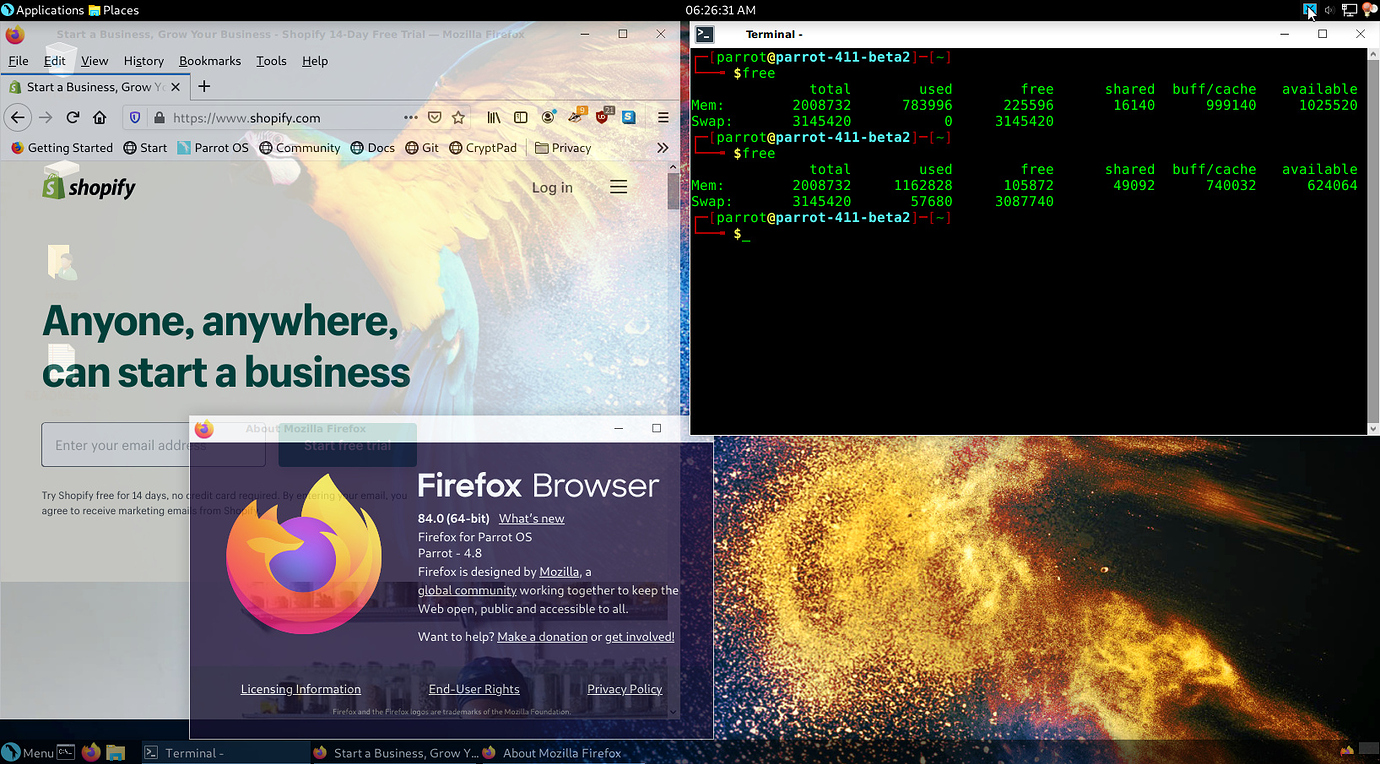Open the Git bookmark
This screenshot has height=764, width=1380.
tap(421, 147)
